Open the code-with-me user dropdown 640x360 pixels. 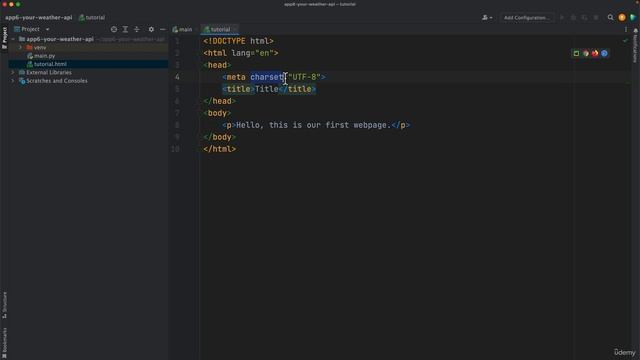[487, 18]
